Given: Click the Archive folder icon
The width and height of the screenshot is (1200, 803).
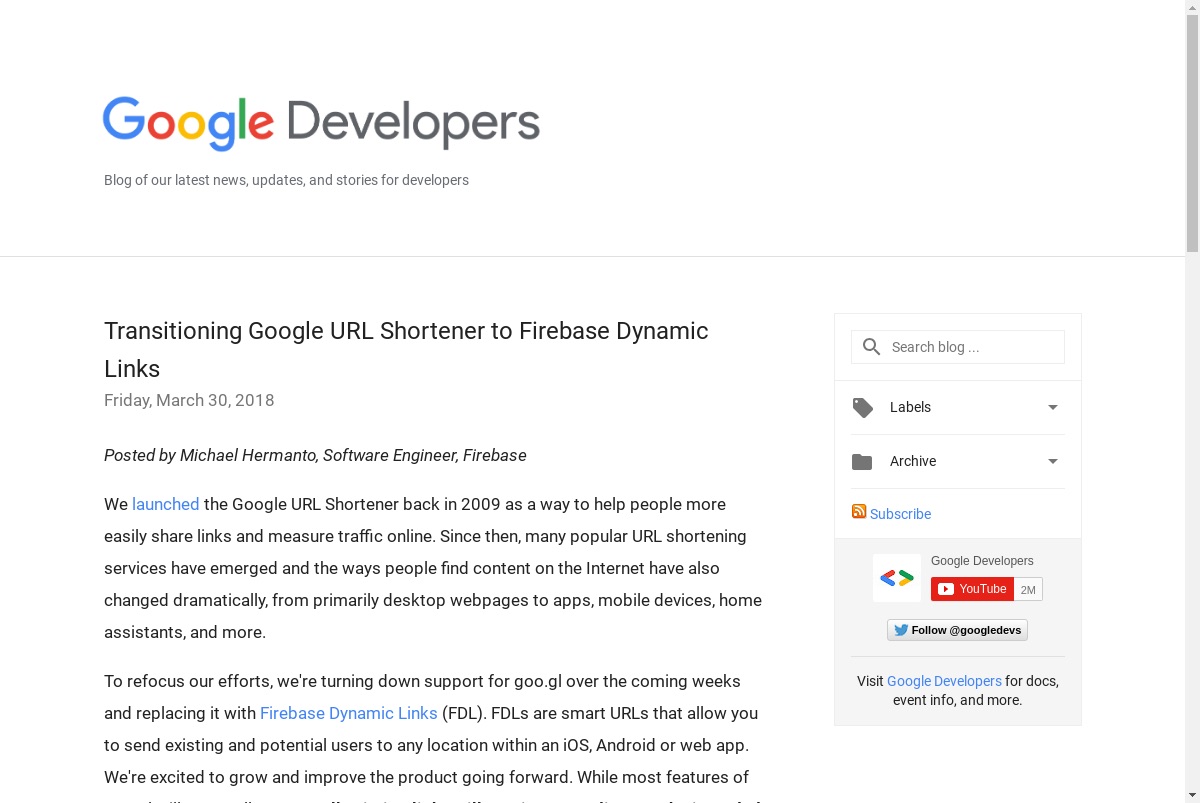Looking at the screenshot, I should [862, 461].
